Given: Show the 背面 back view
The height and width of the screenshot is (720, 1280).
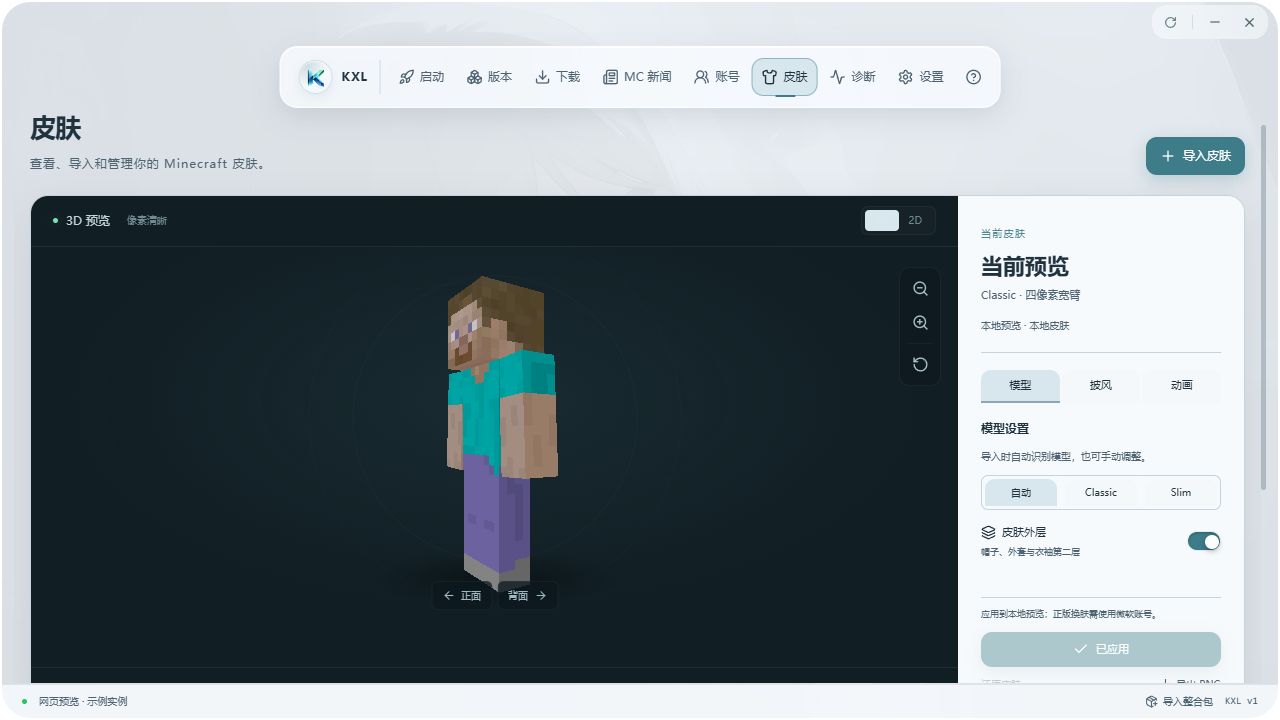Looking at the screenshot, I should [527, 595].
